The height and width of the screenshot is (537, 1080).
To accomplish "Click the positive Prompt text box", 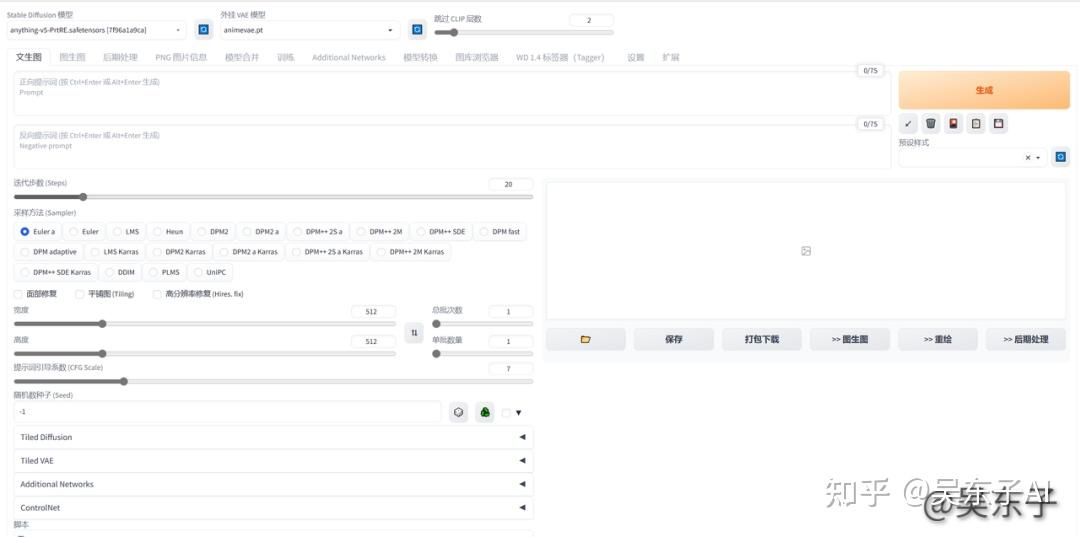I will (452, 93).
